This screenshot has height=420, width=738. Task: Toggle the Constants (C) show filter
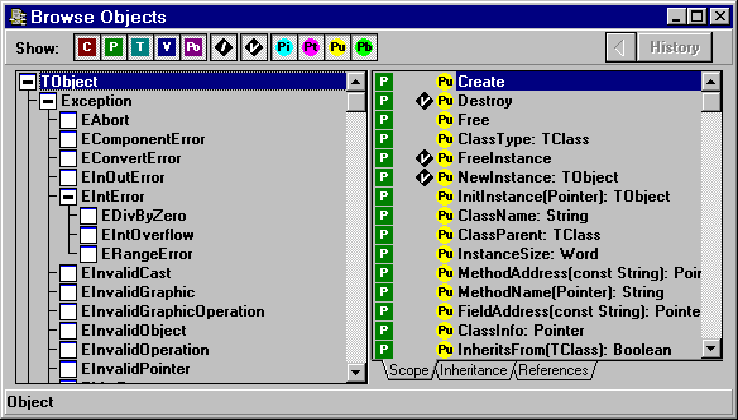(87, 47)
